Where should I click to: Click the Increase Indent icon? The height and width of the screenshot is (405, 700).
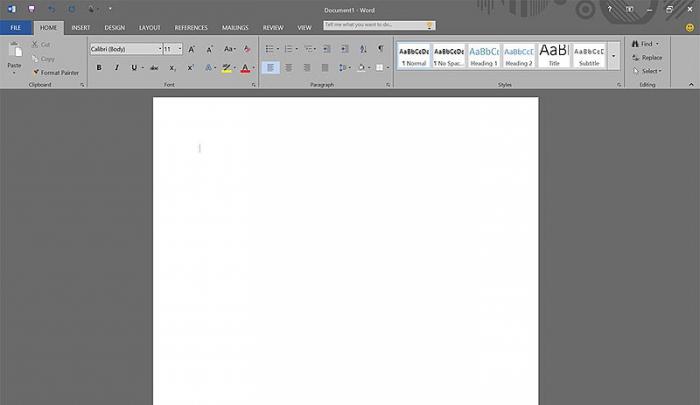344,48
